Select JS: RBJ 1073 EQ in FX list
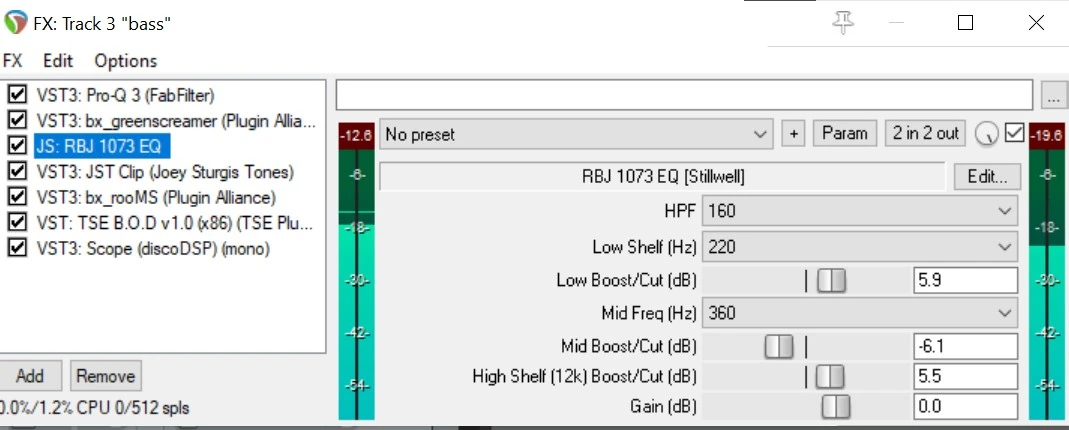Viewport: 1069px width, 430px height. point(102,146)
